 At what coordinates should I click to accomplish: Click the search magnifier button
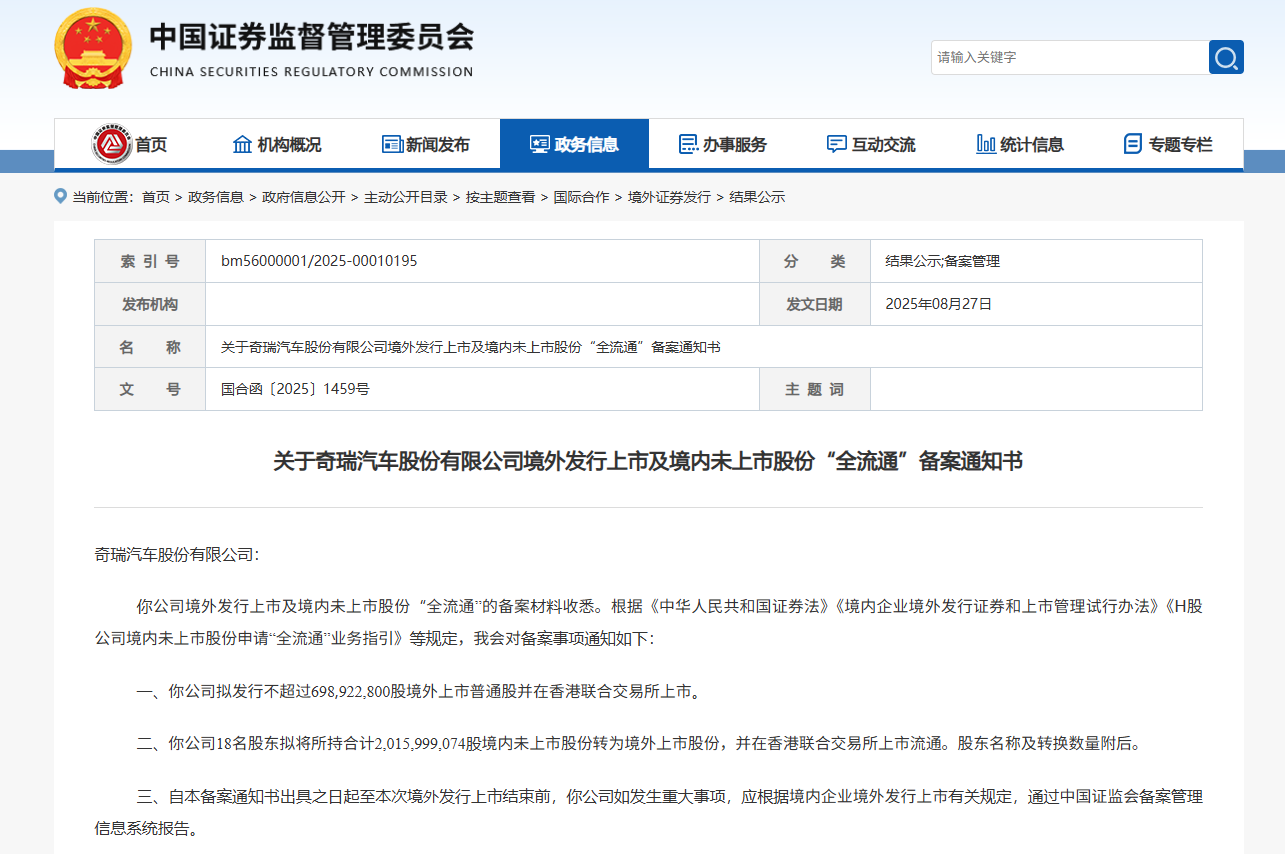(x=1226, y=57)
